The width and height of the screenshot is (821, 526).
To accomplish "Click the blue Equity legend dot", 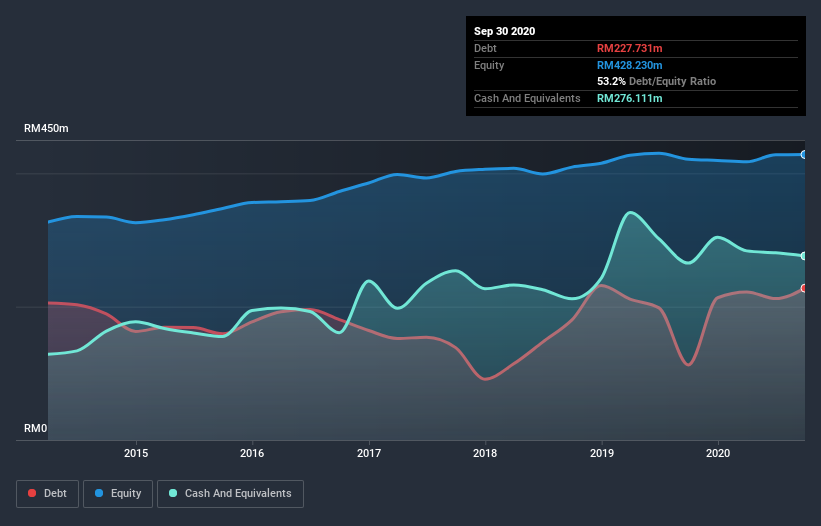I will pyautogui.click(x=99, y=493).
